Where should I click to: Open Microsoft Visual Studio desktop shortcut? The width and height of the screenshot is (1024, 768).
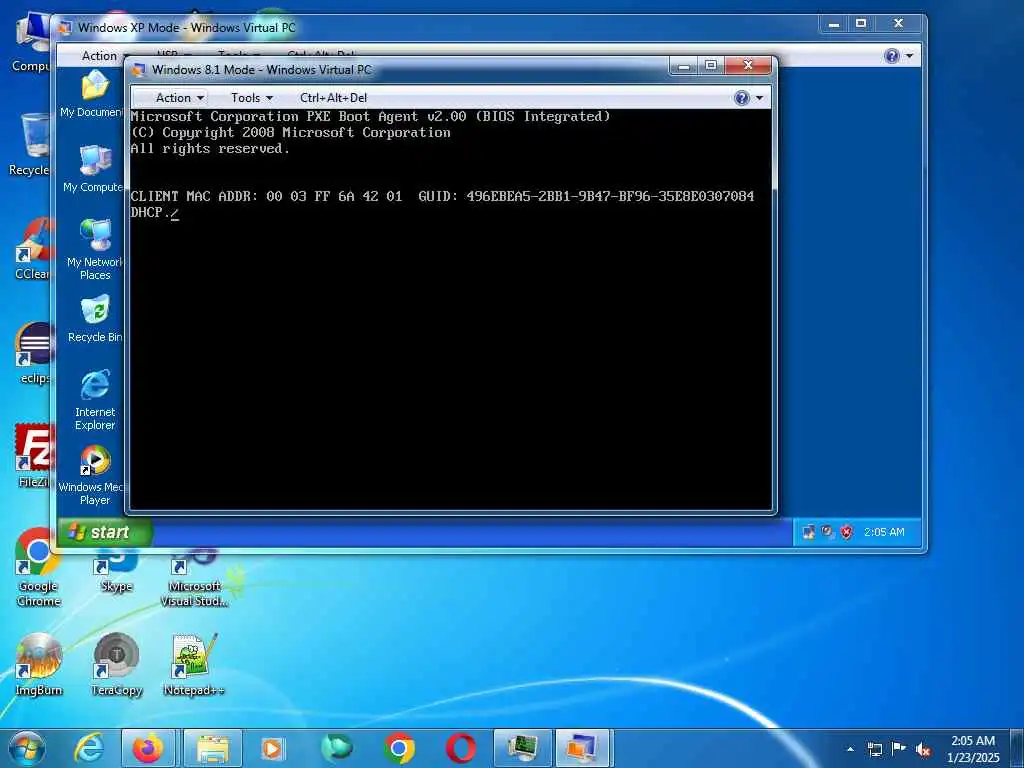click(x=195, y=578)
